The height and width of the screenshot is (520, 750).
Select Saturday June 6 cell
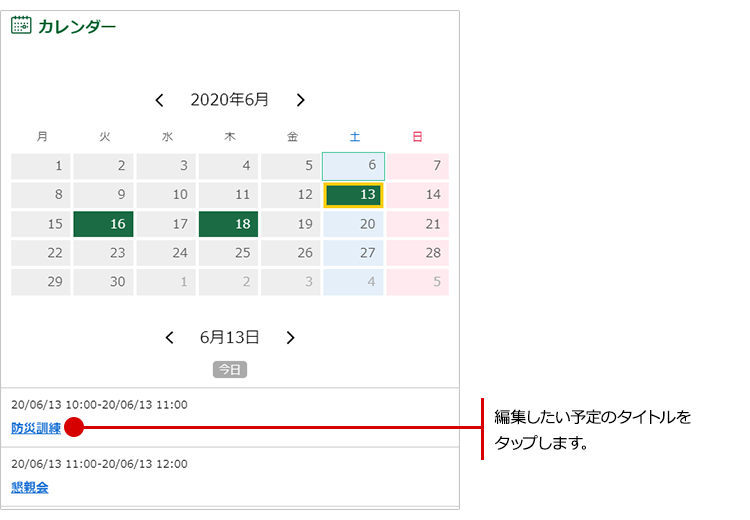354,166
